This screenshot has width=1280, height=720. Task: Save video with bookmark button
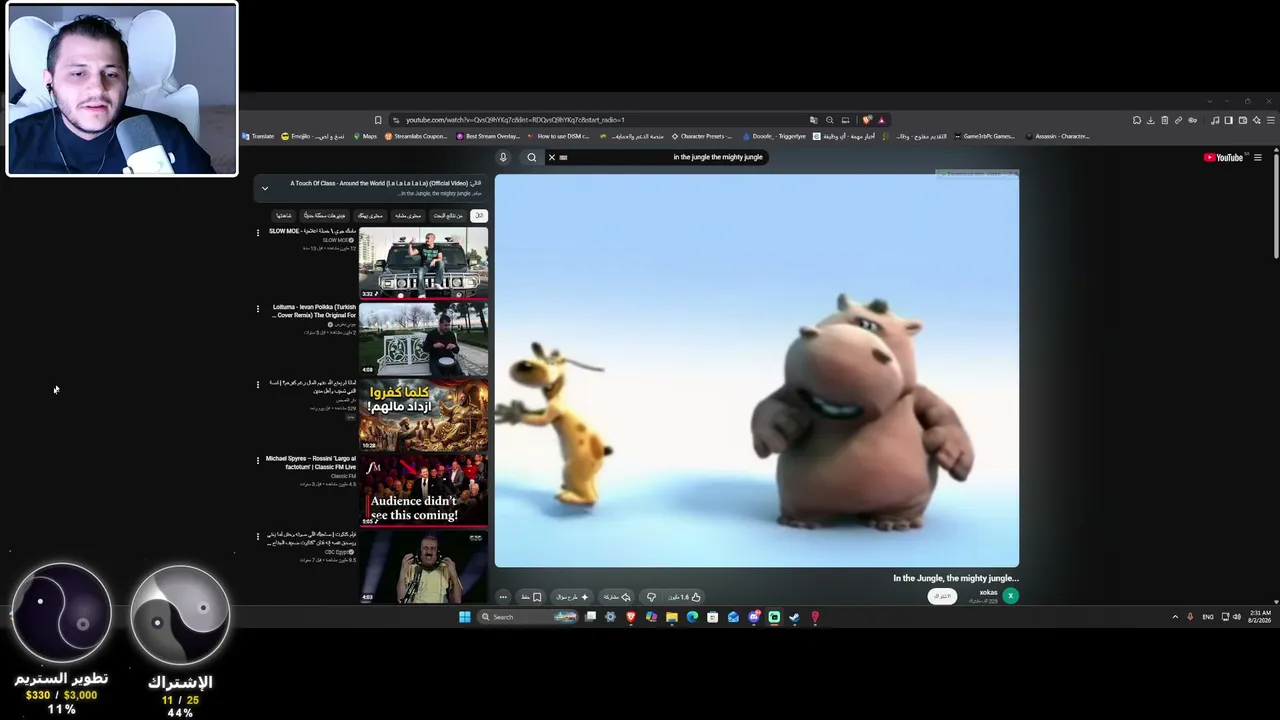coord(531,597)
